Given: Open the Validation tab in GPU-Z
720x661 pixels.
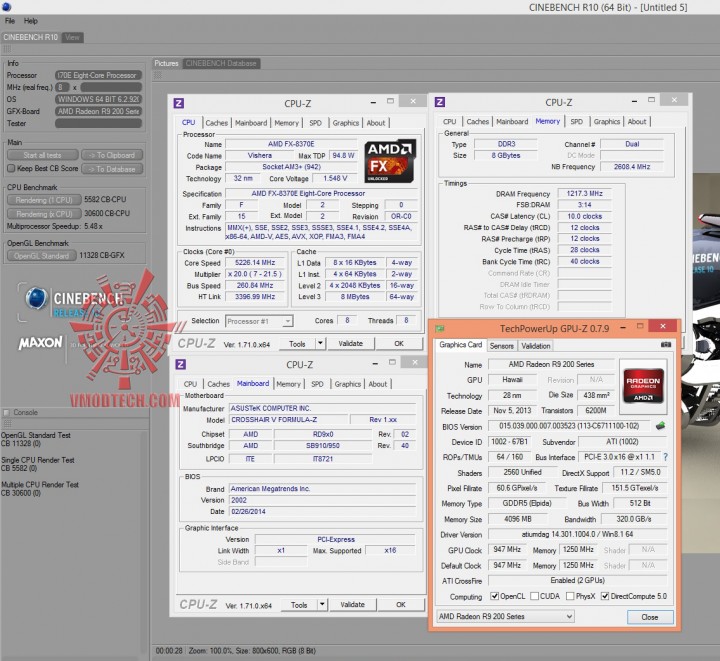Looking at the screenshot, I should (x=535, y=346).
